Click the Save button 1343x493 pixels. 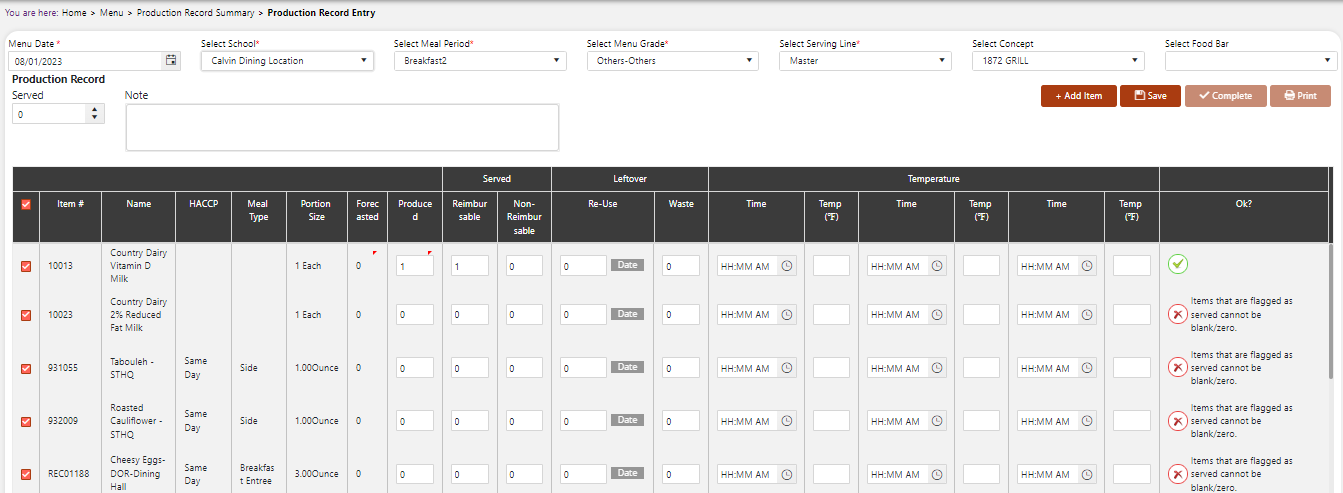1150,96
